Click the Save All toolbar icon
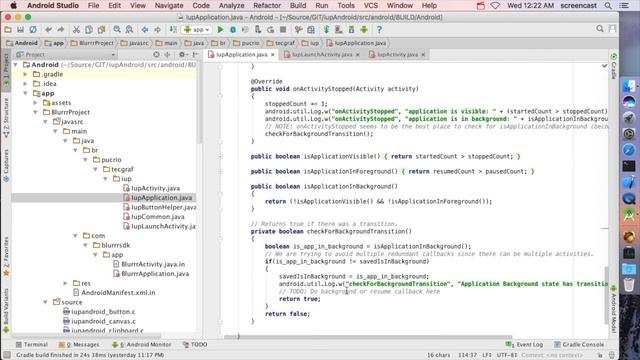Viewport: 640px width, 360px height. [20, 29]
